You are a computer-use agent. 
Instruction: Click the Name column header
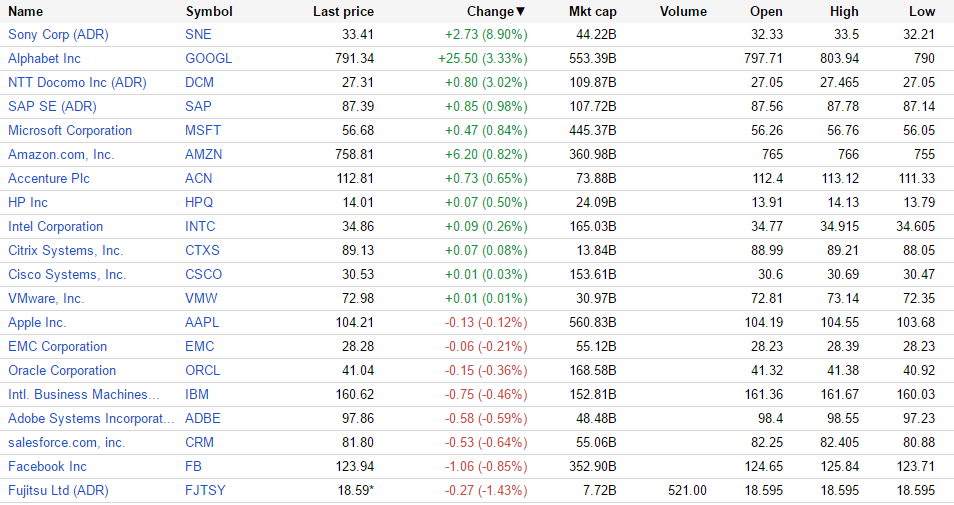26,12
